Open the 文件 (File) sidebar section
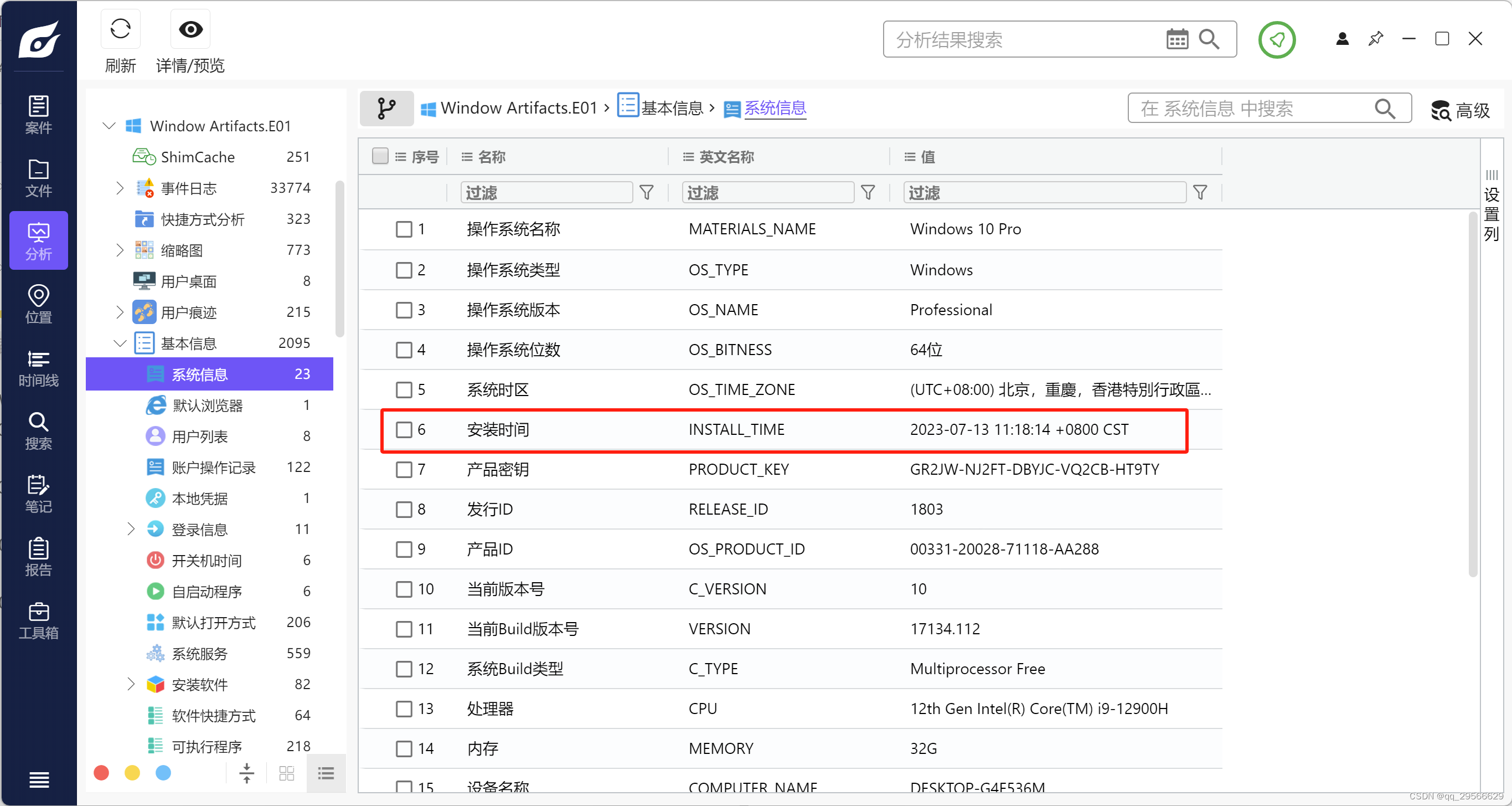Viewport: 1512px width, 806px height. tap(39, 177)
